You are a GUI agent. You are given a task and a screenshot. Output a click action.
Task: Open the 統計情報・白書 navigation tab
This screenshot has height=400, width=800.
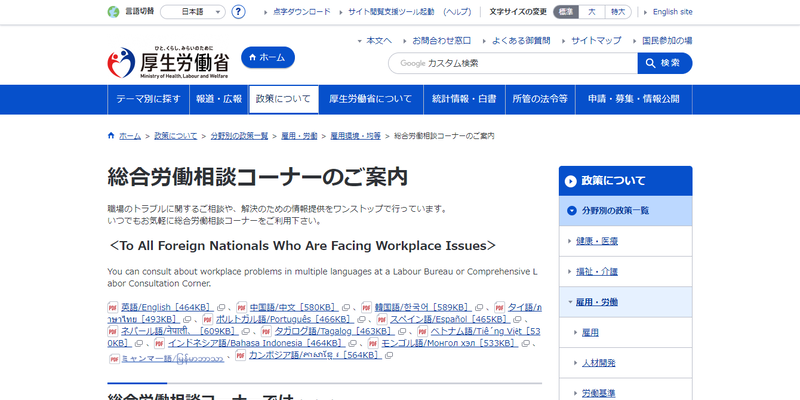(x=463, y=99)
